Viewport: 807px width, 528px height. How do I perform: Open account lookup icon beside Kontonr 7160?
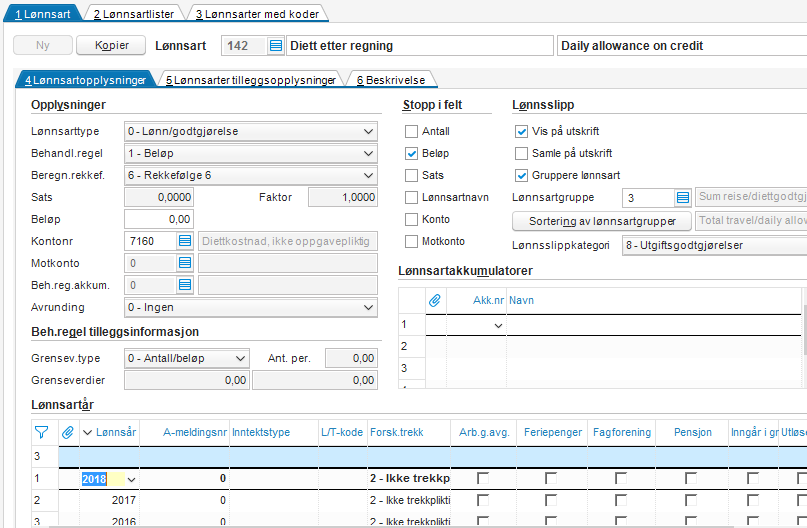pyautogui.click(x=185, y=241)
